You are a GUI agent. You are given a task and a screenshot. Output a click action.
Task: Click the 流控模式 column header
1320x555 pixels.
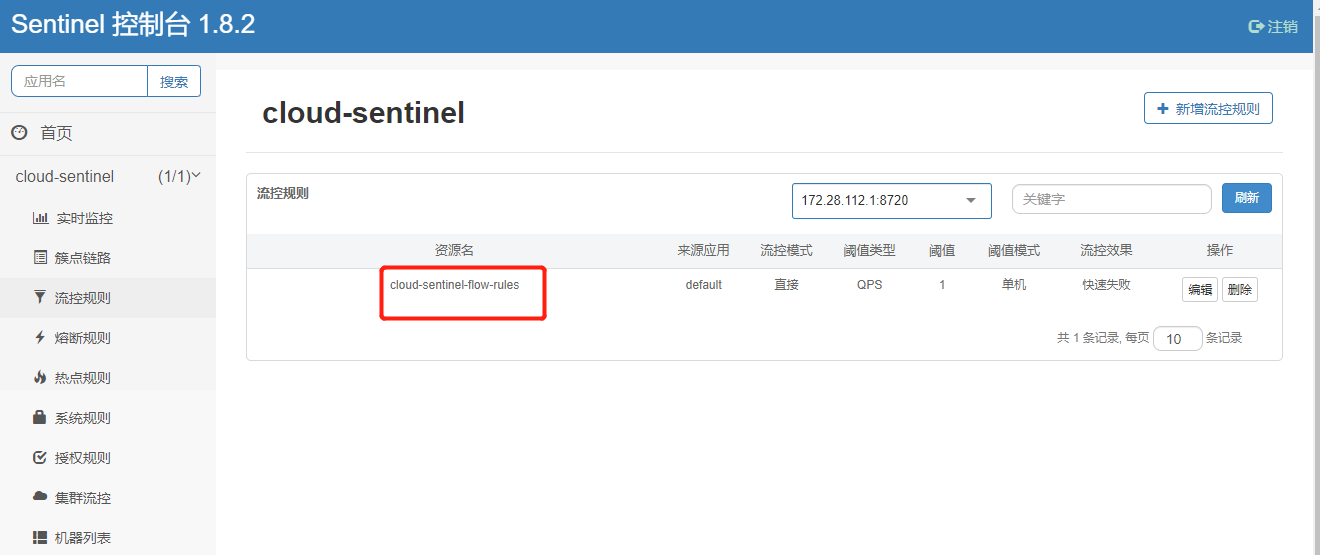pyautogui.click(x=787, y=250)
